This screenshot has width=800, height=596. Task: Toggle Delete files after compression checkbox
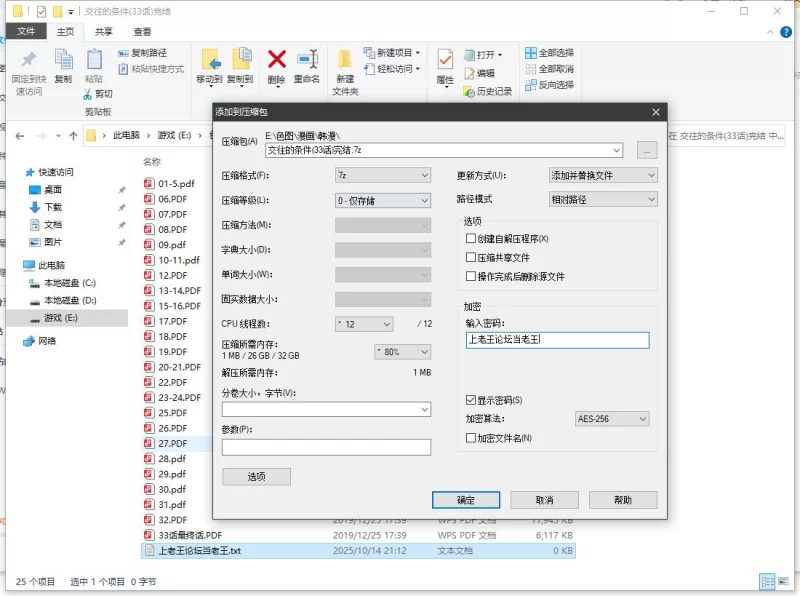471,276
